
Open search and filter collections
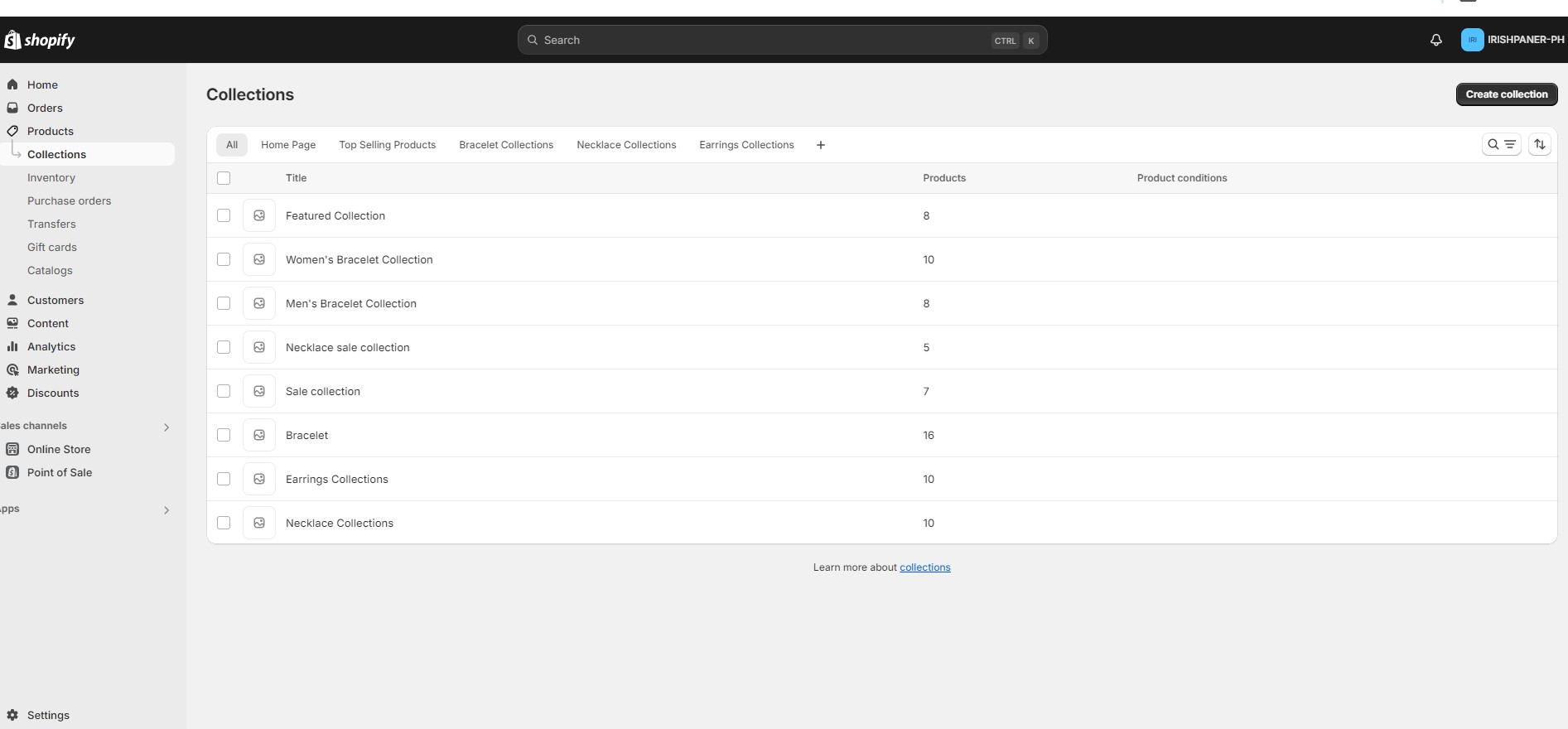1501,144
